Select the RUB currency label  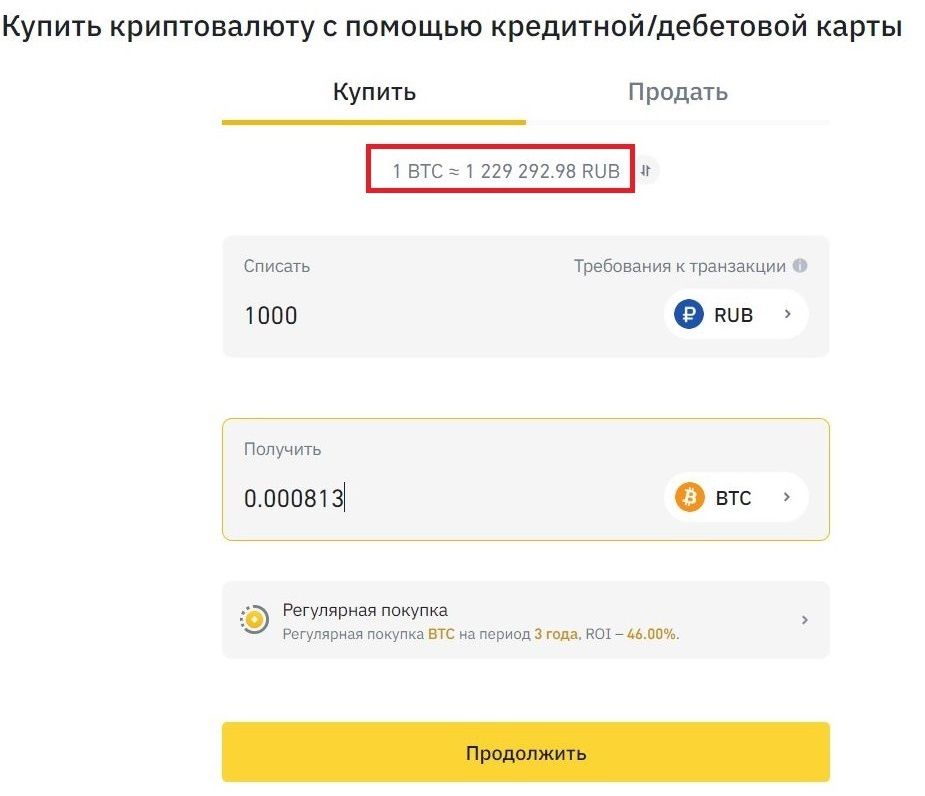click(733, 315)
